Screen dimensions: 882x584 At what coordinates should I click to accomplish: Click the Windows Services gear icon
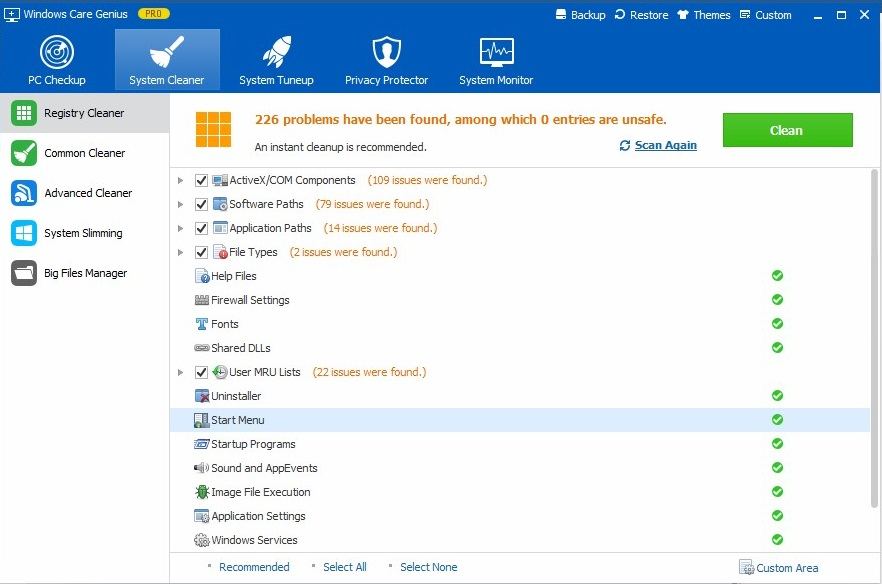[x=202, y=541]
